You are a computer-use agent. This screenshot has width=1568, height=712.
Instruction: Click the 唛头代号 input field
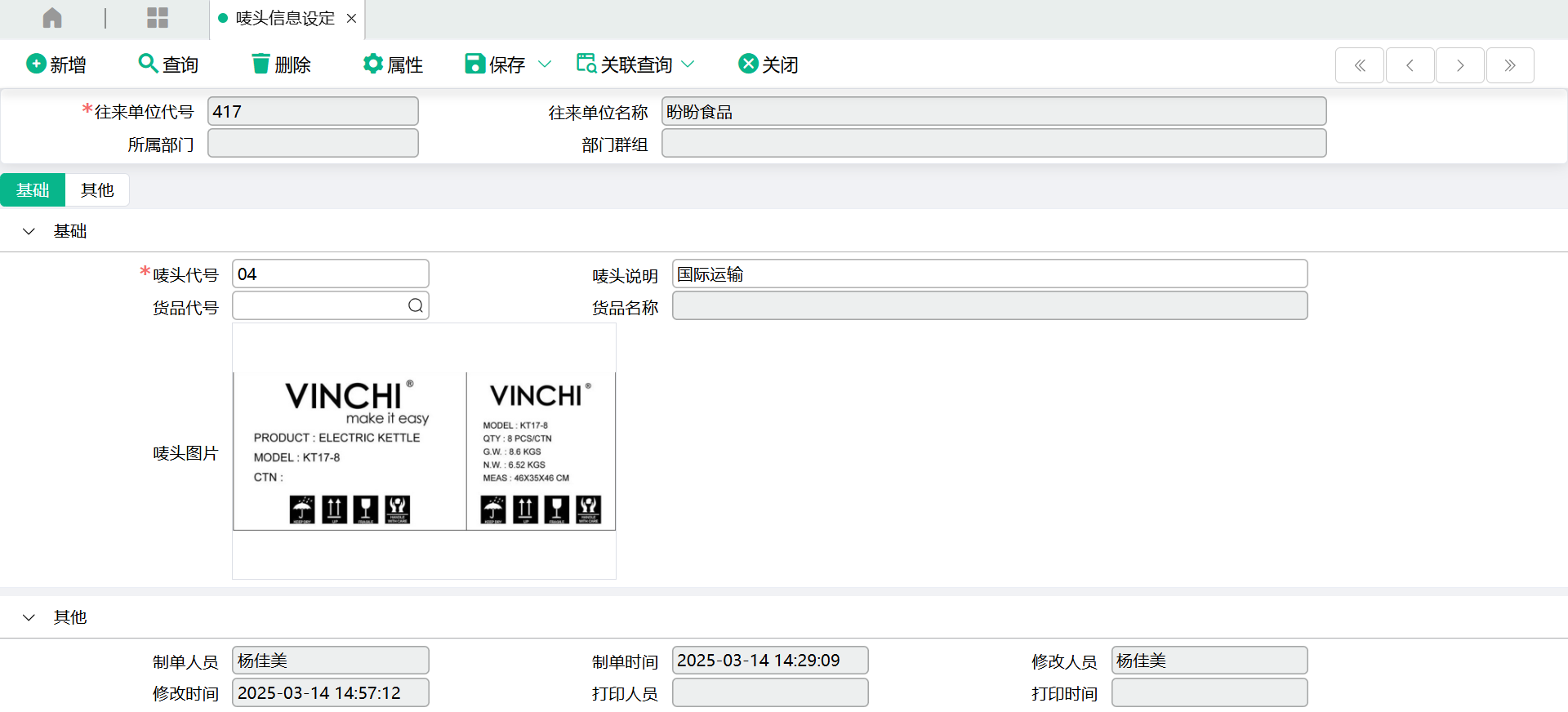click(331, 274)
